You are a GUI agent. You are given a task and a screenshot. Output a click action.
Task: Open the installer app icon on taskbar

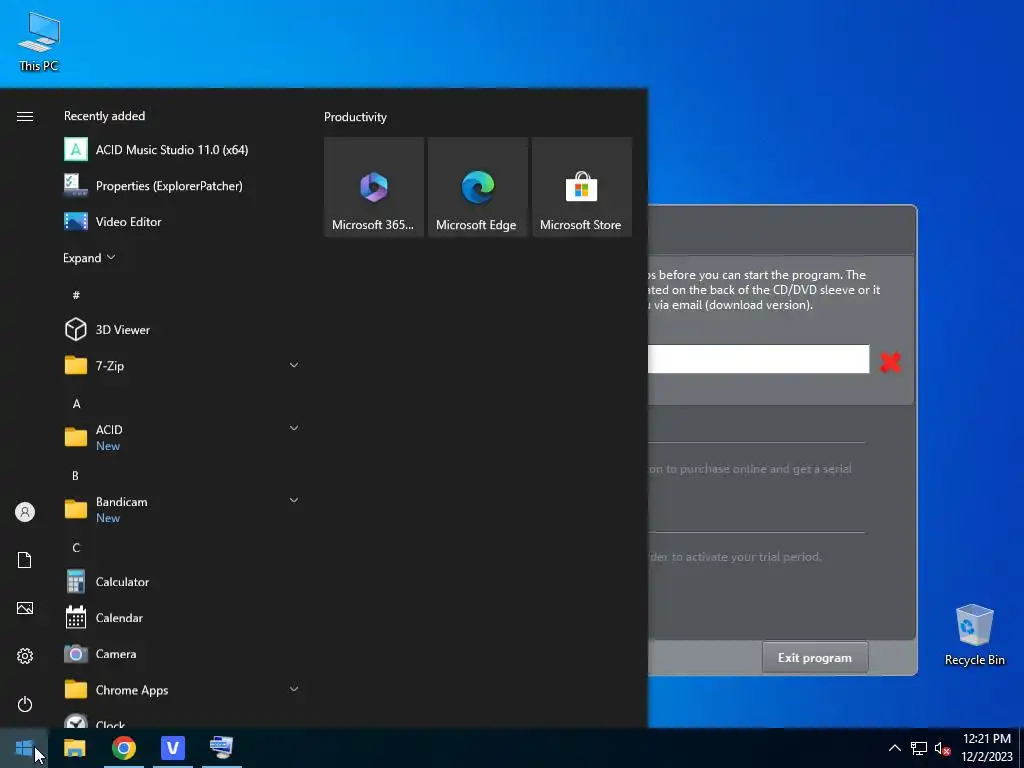pyautogui.click(x=221, y=748)
